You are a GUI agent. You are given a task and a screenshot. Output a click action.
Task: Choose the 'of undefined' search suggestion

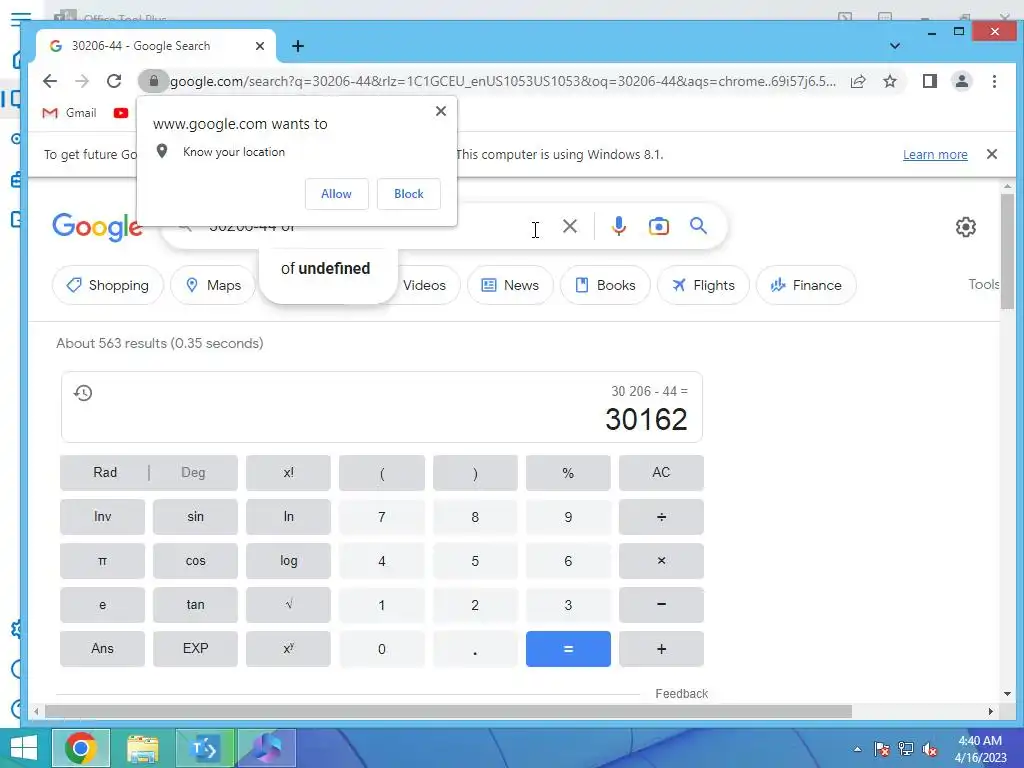(x=325, y=268)
